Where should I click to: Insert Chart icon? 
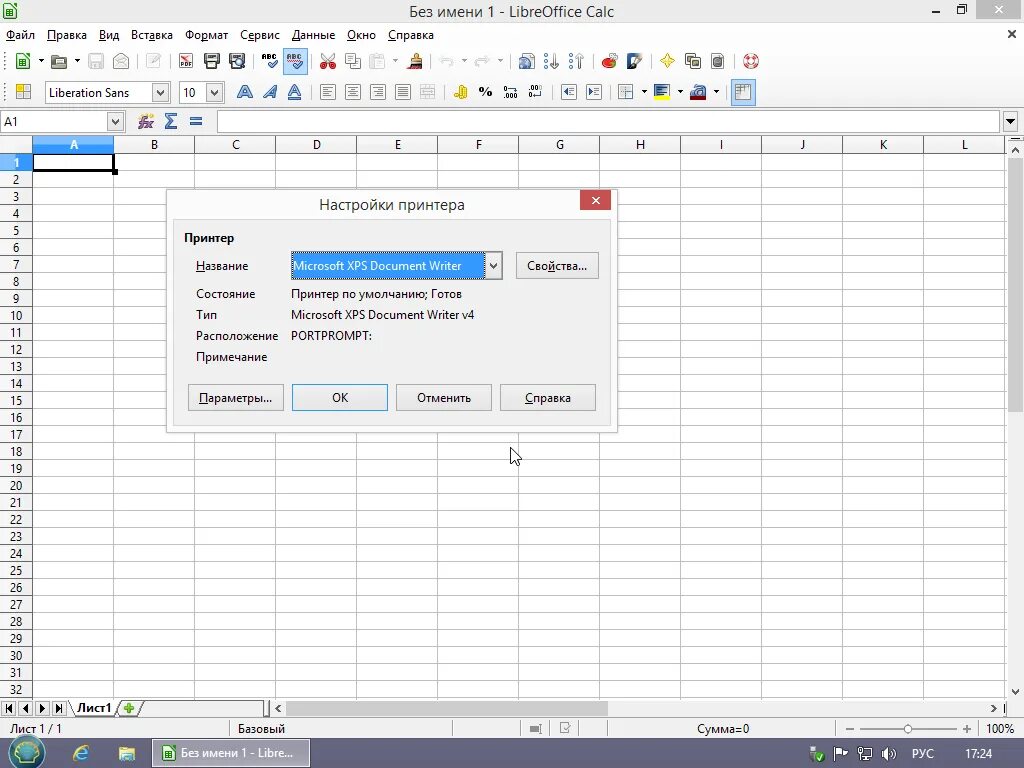click(x=609, y=61)
